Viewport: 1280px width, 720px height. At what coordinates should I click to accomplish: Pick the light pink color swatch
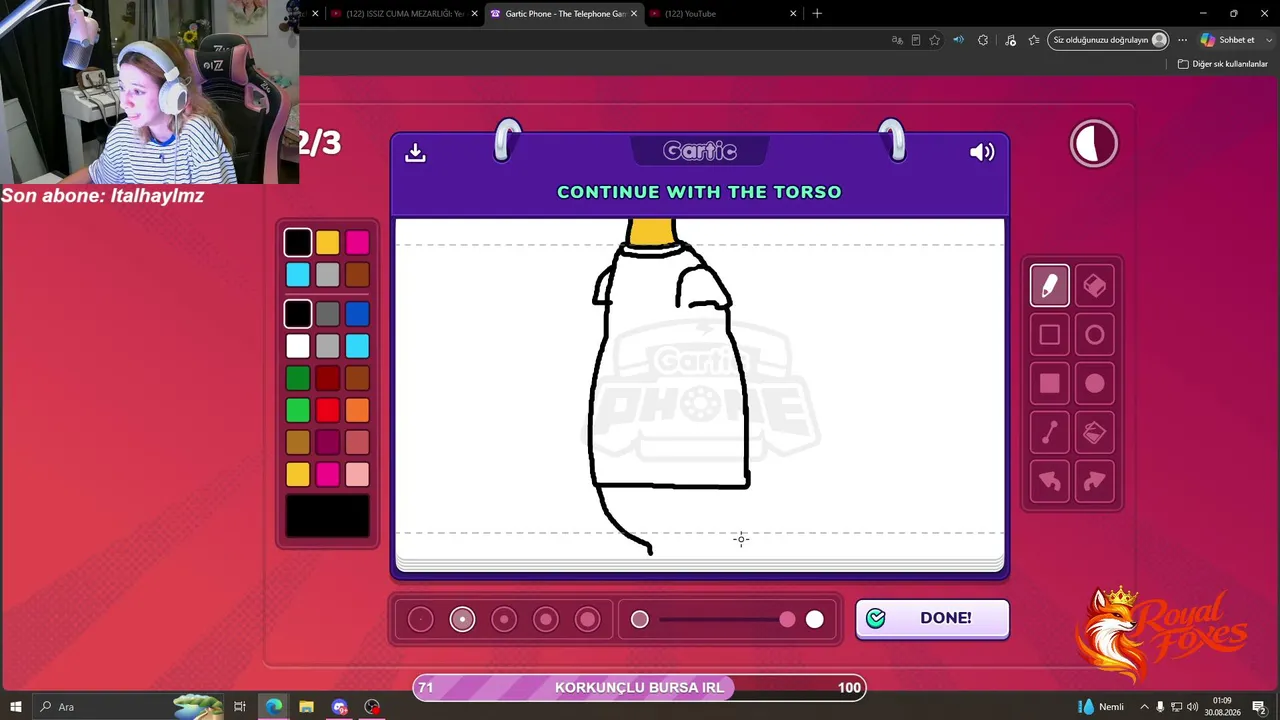[x=358, y=474]
